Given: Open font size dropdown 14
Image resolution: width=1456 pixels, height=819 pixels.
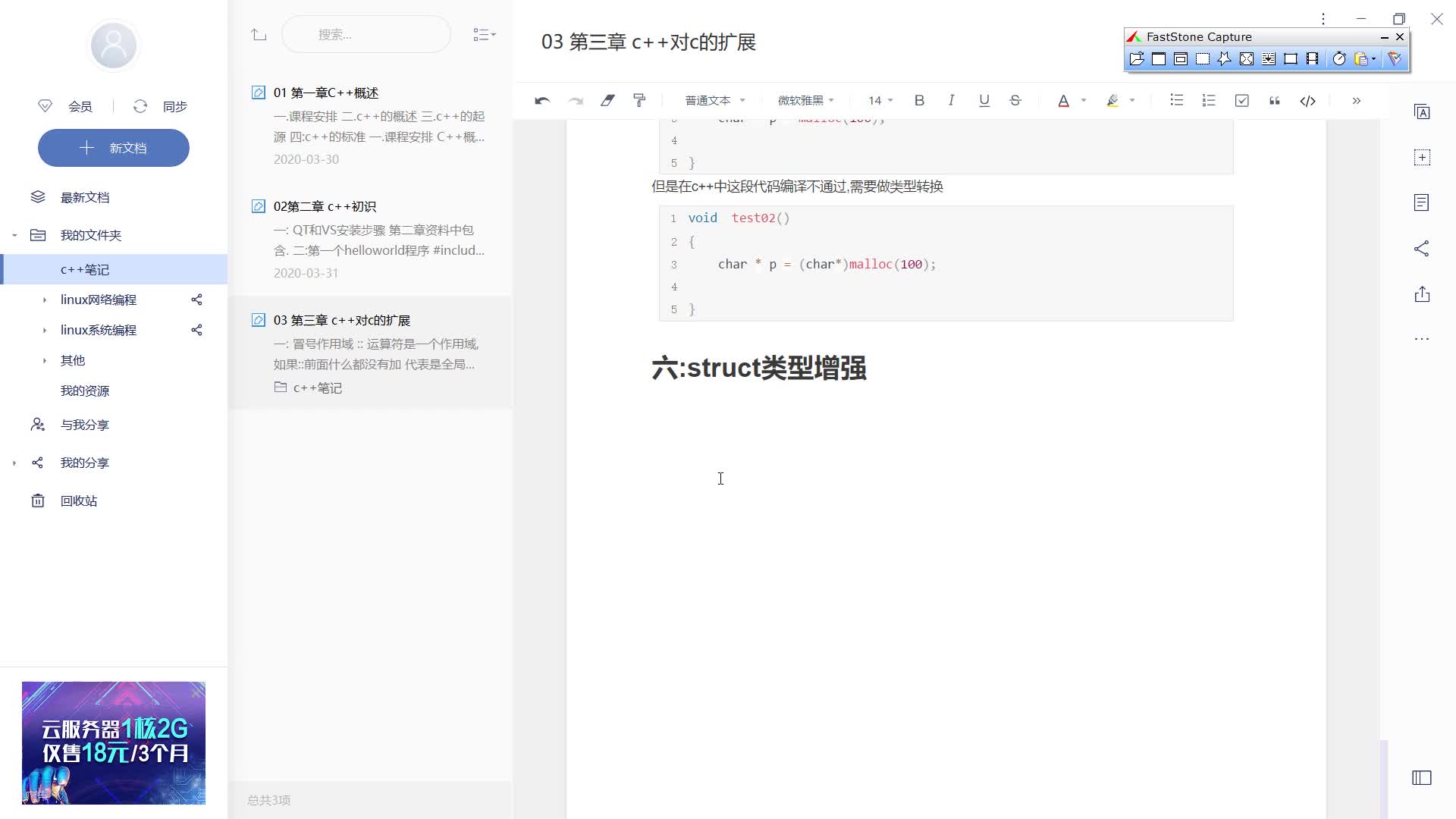Looking at the screenshot, I should point(880,100).
